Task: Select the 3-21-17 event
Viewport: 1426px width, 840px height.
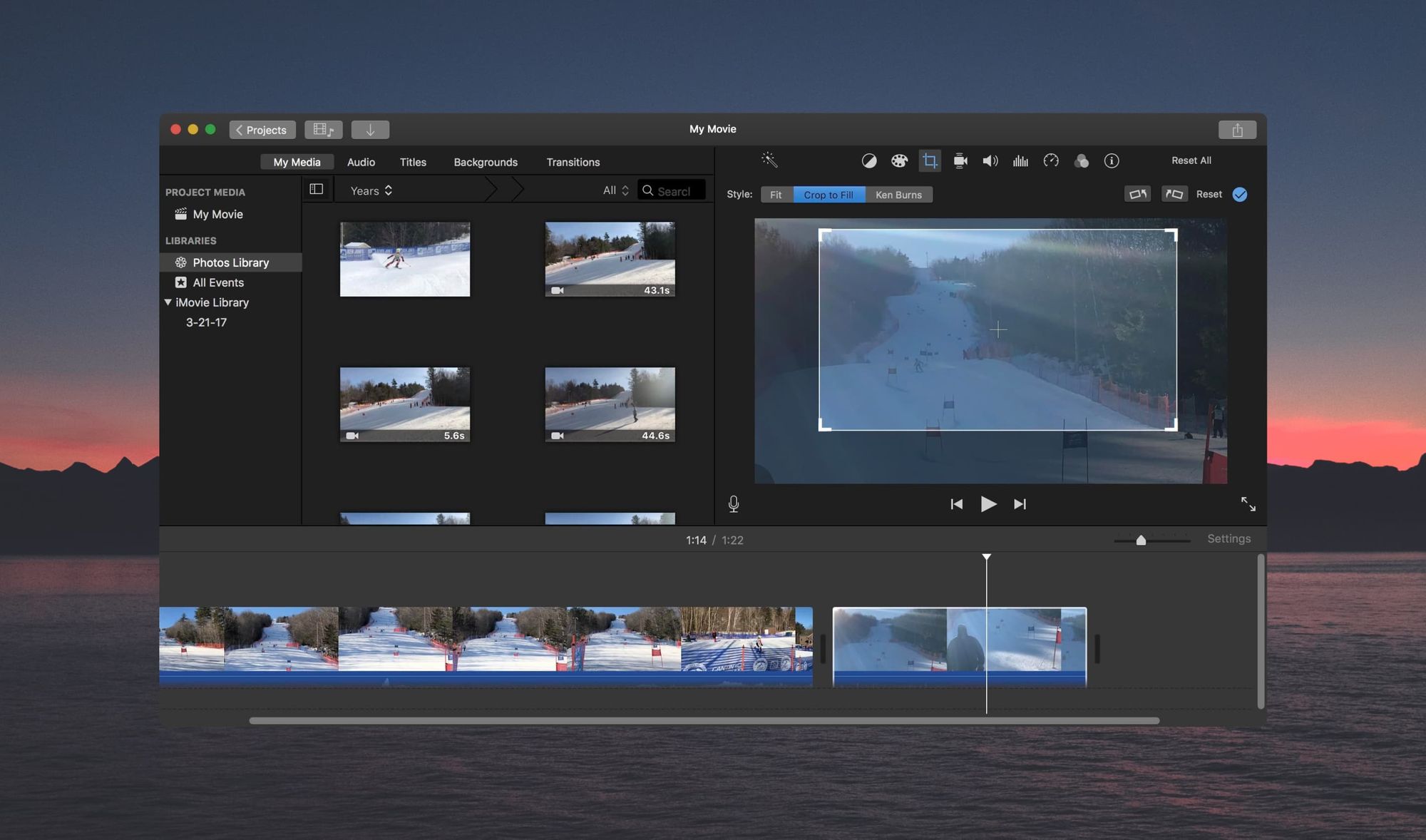Action: 206,322
